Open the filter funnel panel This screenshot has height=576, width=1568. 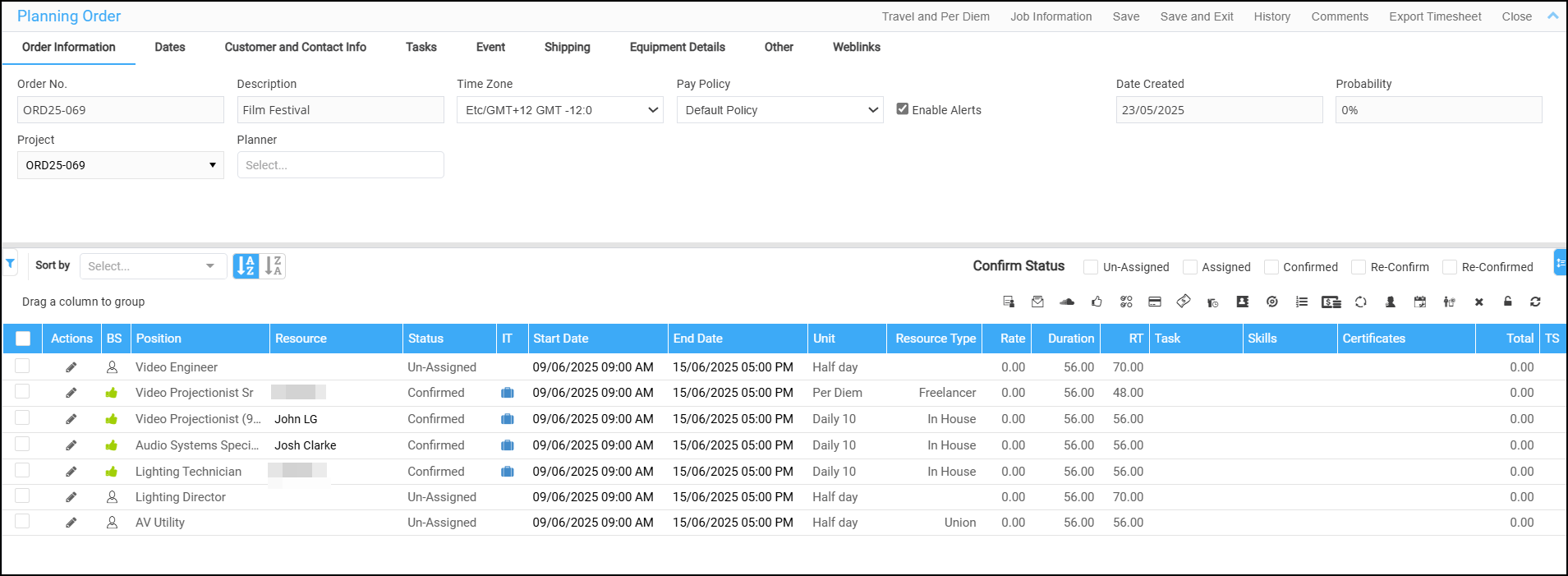(10, 264)
